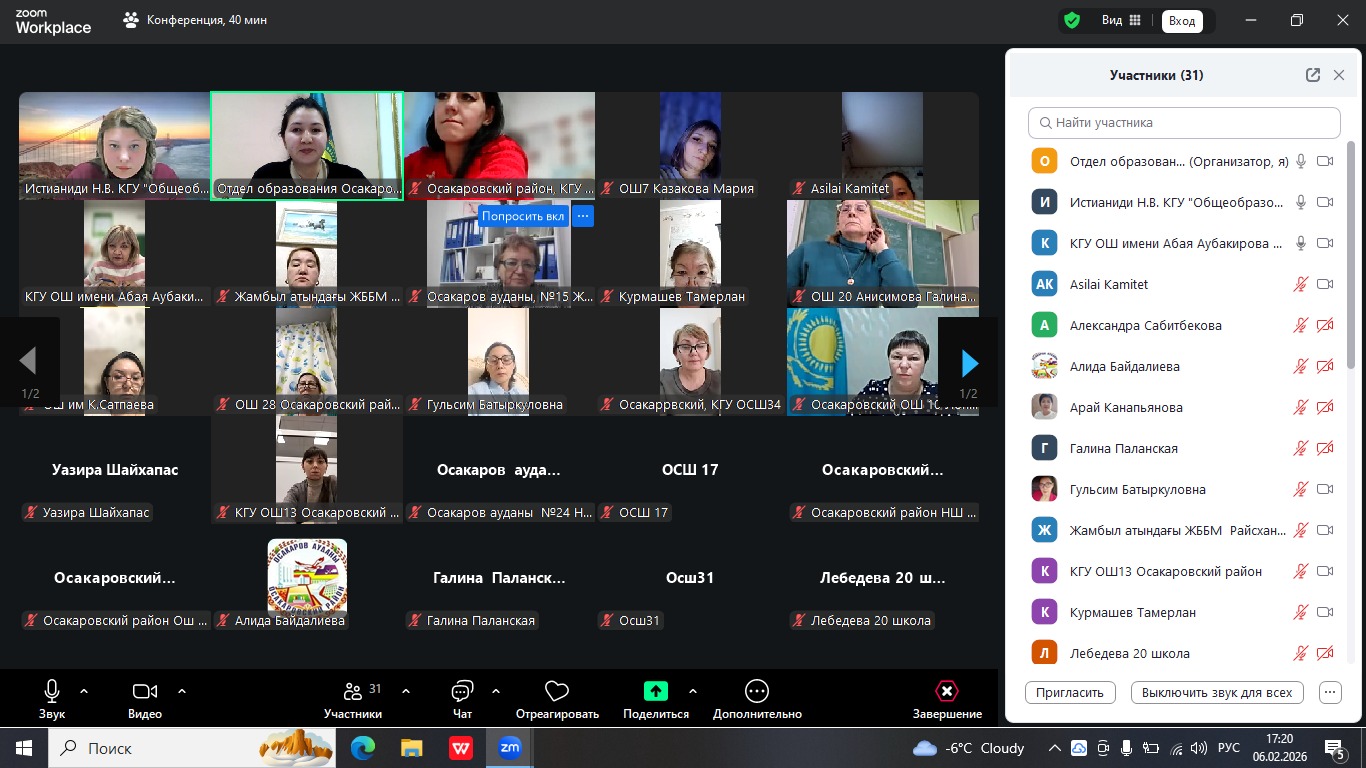This screenshot has width=1366, height=768.
Task: Click the Отреагировать heart reaction icon
Action: click(x=557, y=691)
